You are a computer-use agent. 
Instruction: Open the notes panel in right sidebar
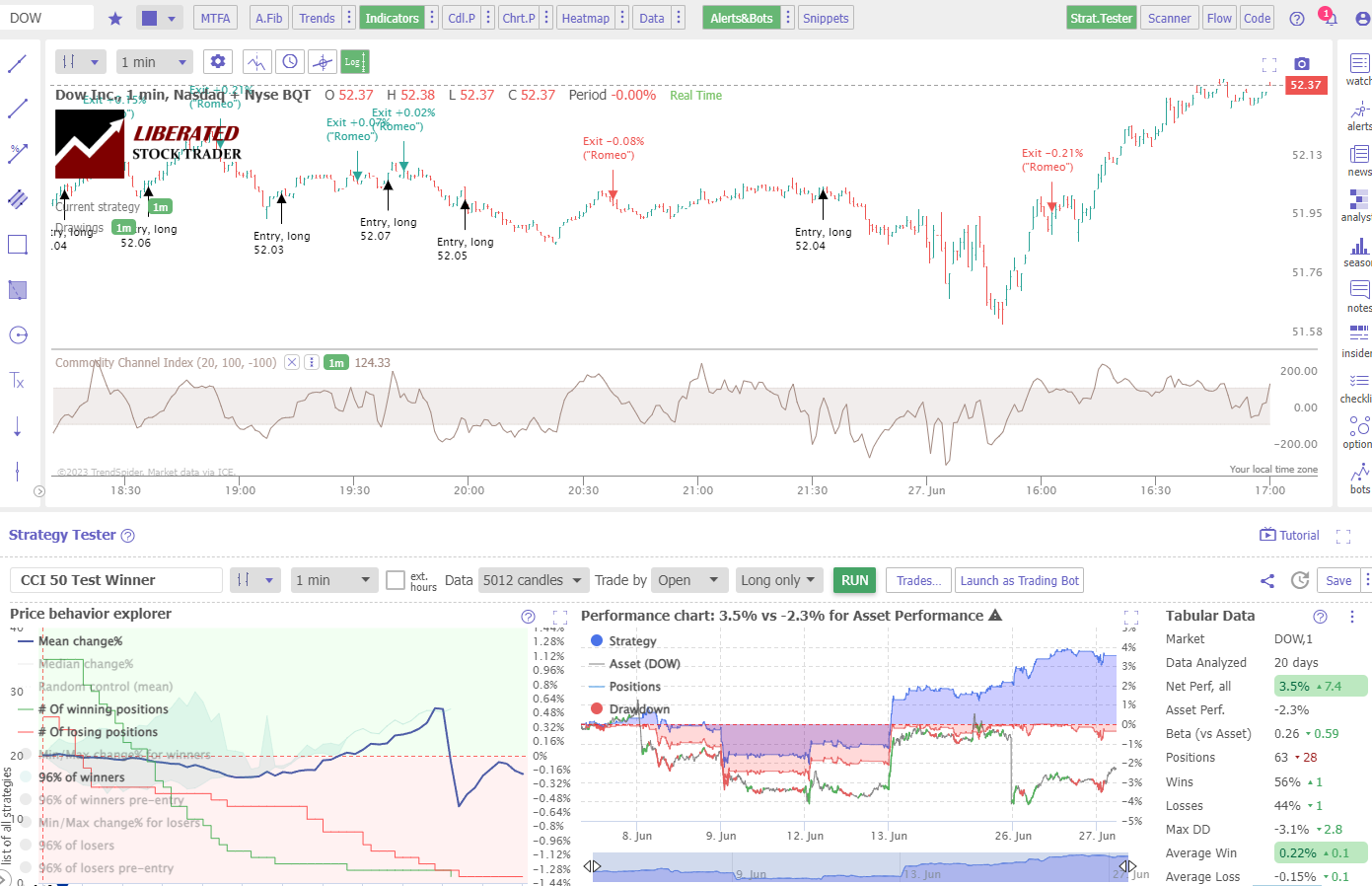click(1358, 293)
